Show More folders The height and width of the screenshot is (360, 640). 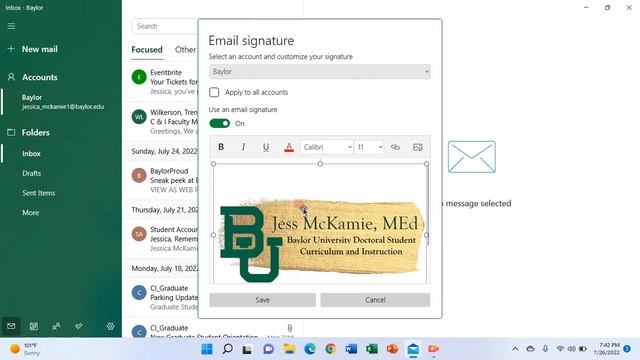click(31, 213)
